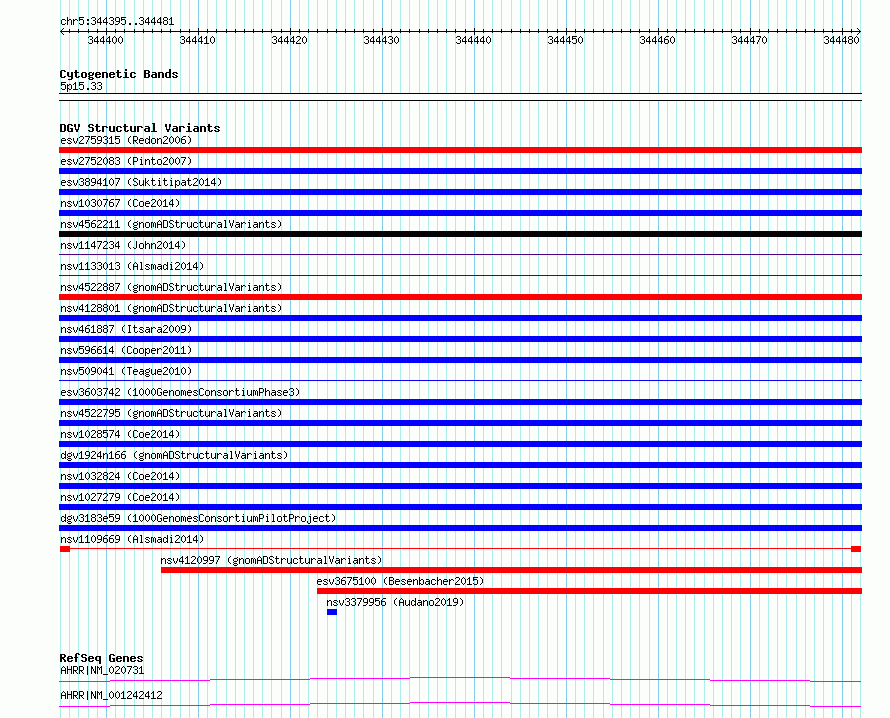Select the nsv1147234 (John2014) label
The image size is (890, 718).
click(123, 245)
